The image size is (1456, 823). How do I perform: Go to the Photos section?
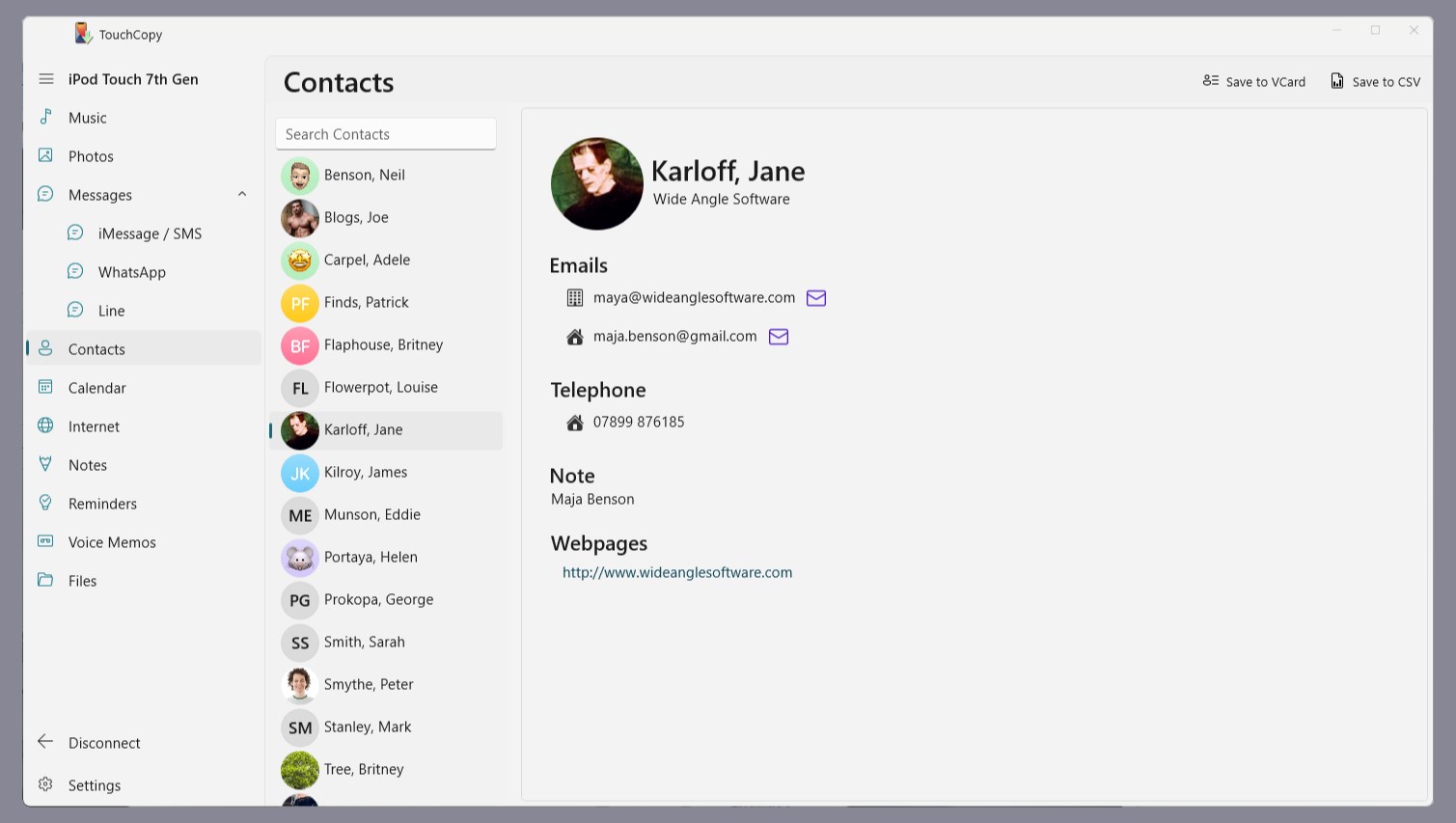(x=144, y=156)
